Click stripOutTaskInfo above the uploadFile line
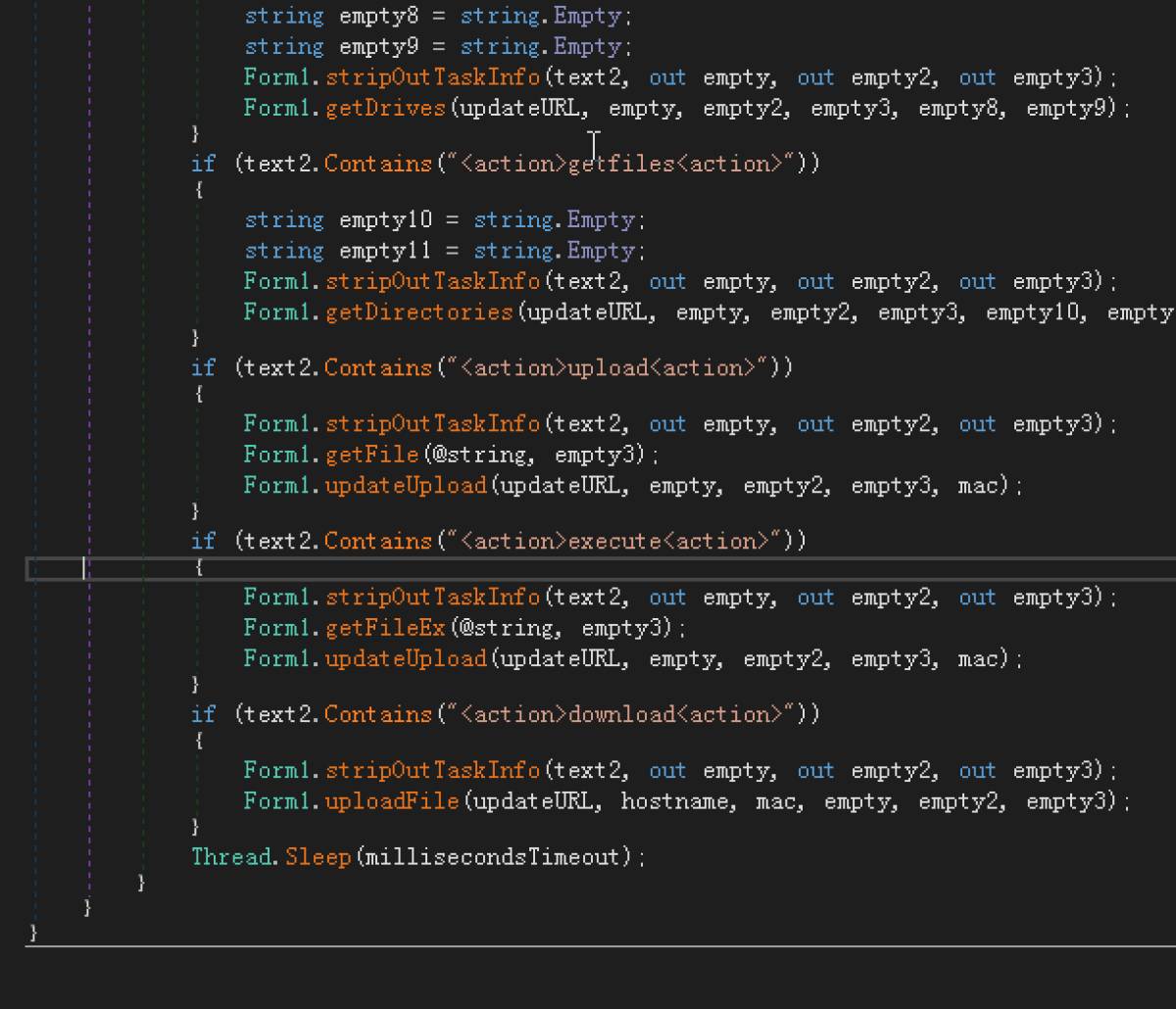The width and height of the screenshot is (1176, 1009). [432, 771]
